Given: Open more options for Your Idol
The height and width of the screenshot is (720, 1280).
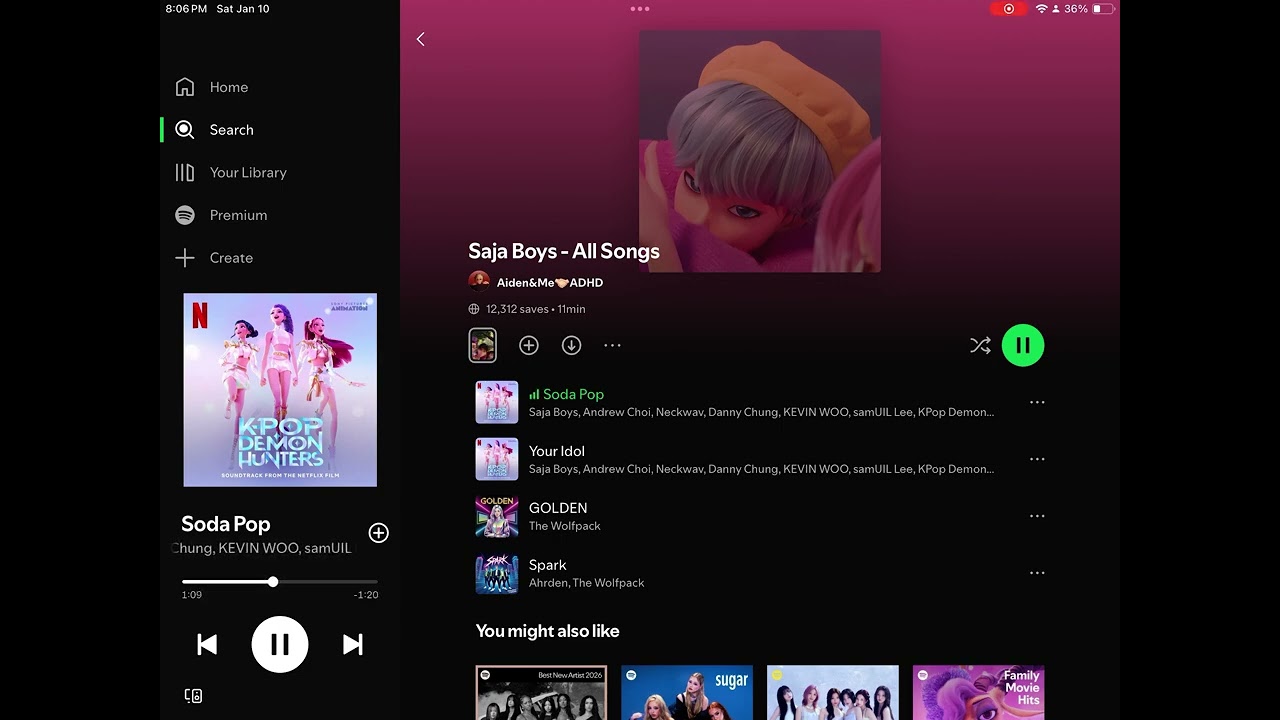Looking at the screenshot, I should pyautogui.click(x=1037, y=459).
